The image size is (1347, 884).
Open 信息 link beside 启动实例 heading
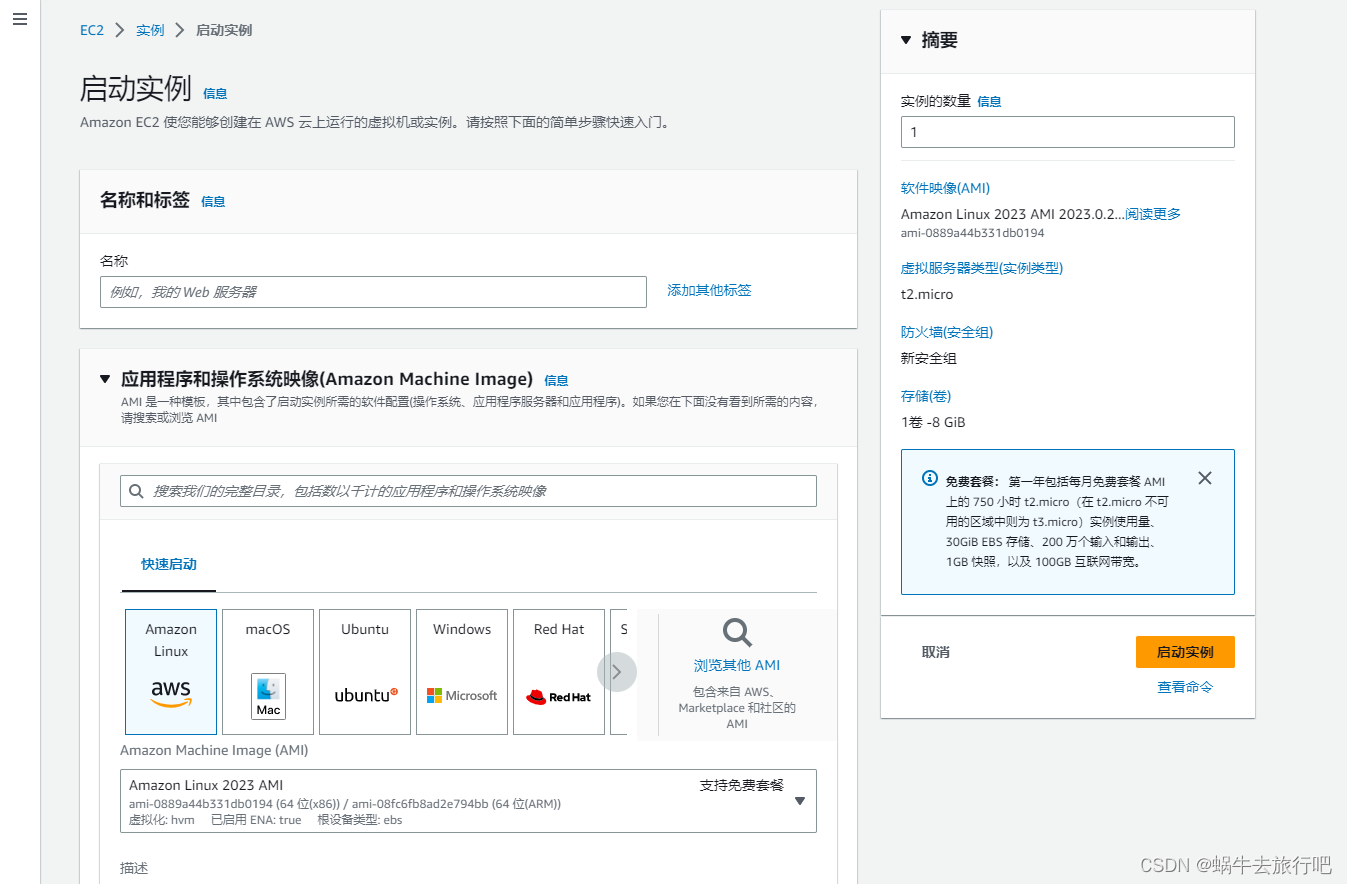(215, 93)
